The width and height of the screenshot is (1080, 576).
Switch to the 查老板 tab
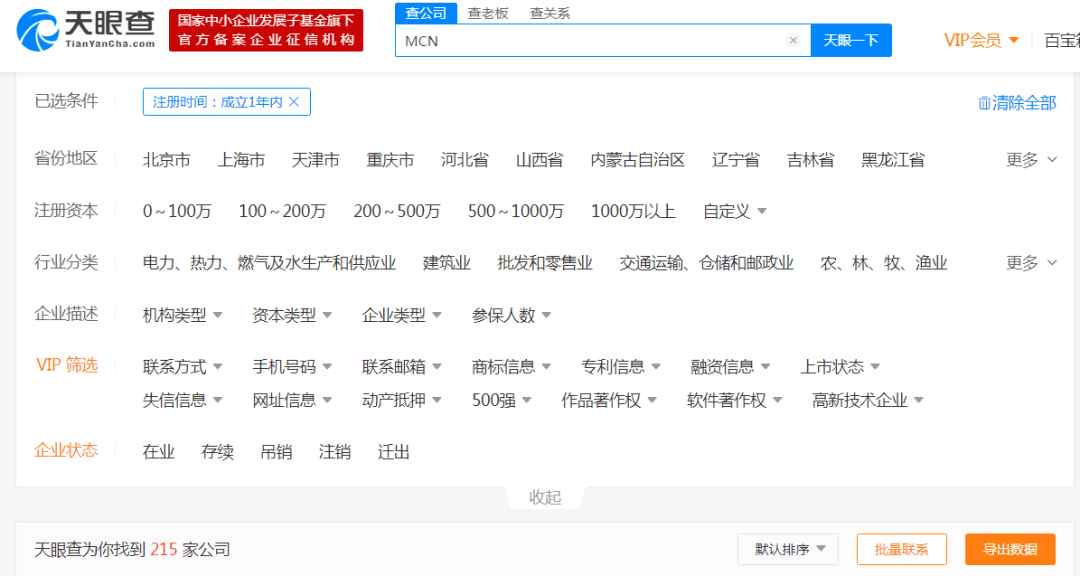click(x=487, y=13)
